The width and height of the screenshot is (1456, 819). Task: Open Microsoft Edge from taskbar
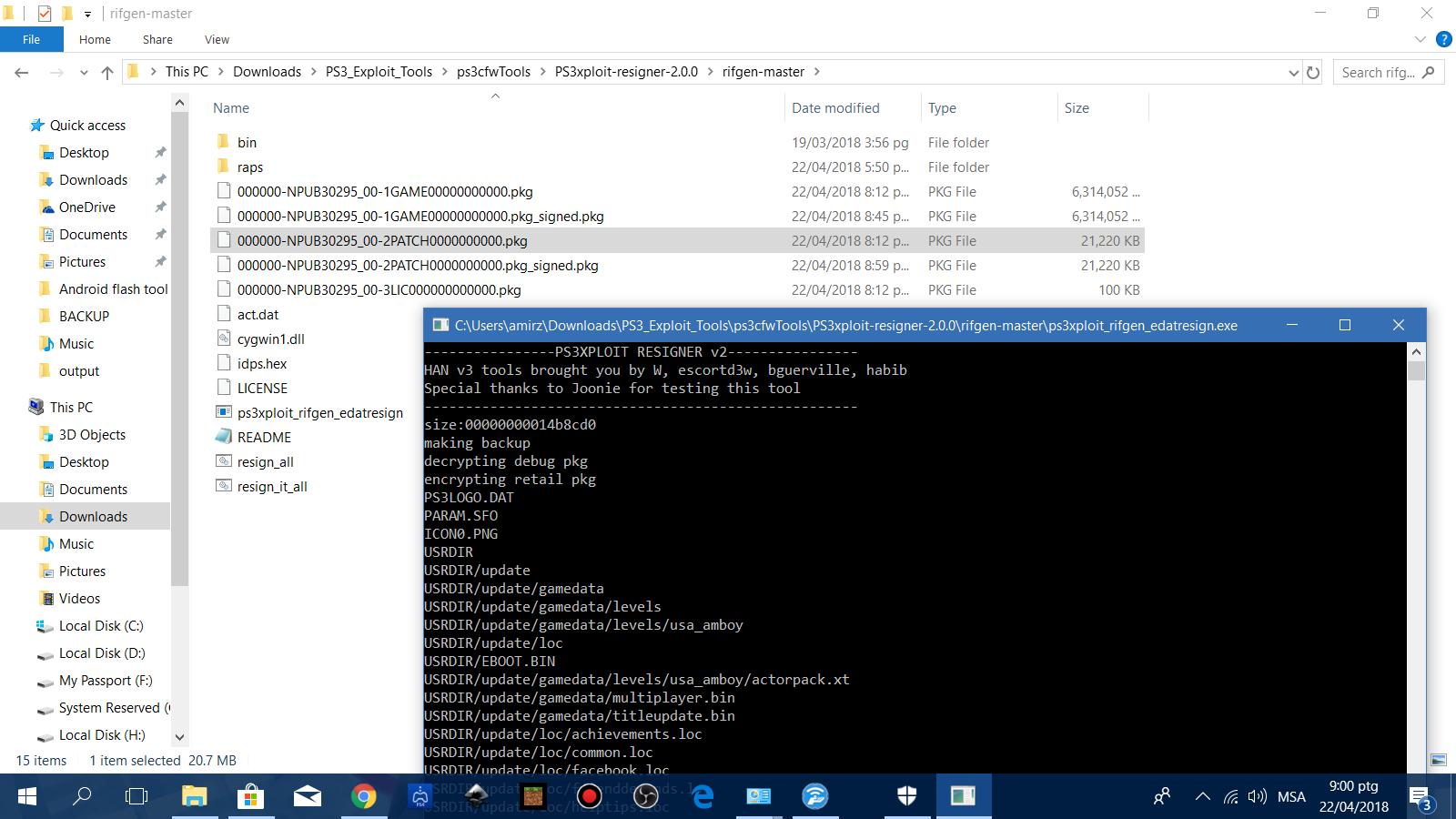(703, 796)
